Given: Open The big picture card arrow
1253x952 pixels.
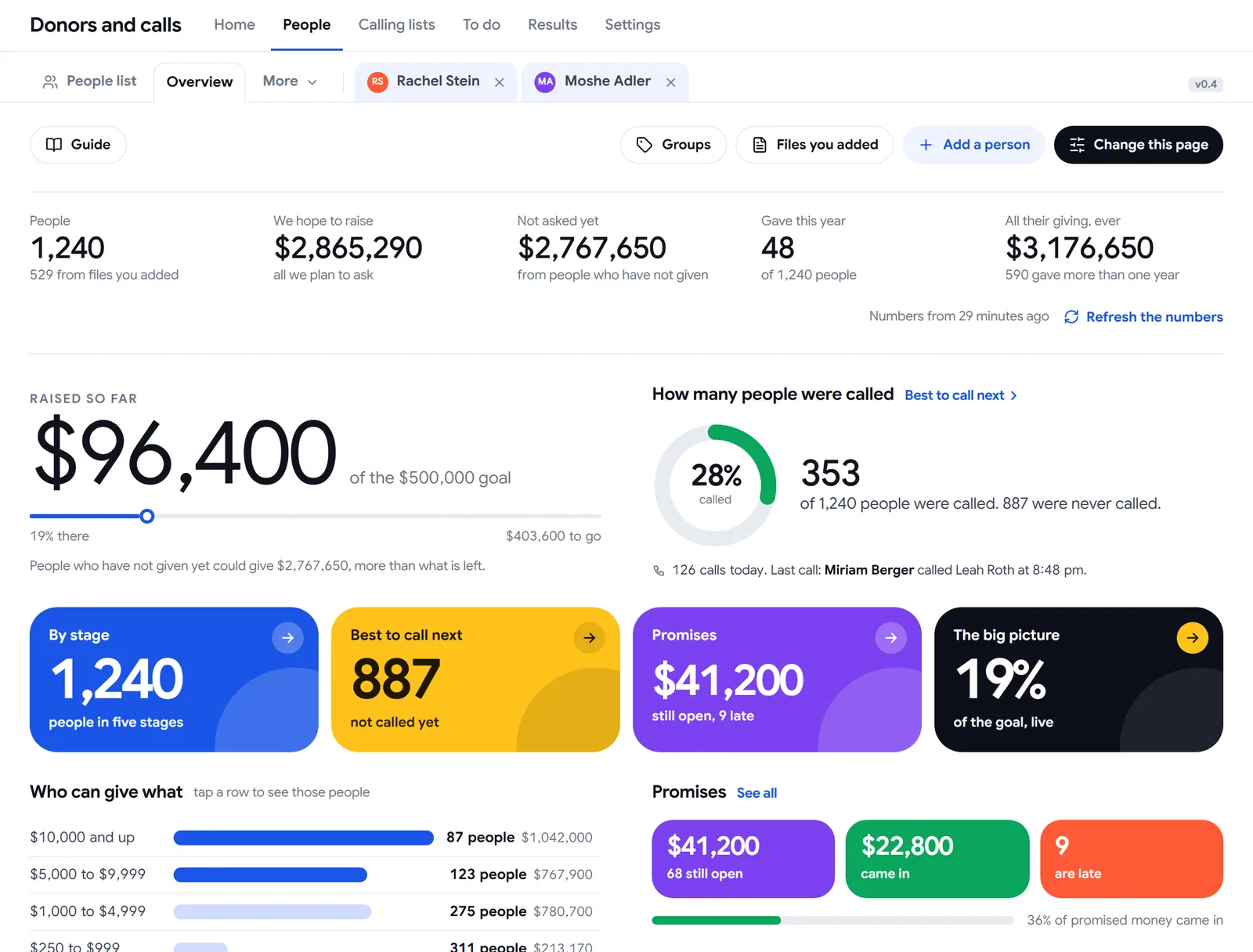Looking at the screenshot, I should pyautogui.click(x=1192, y=638).
